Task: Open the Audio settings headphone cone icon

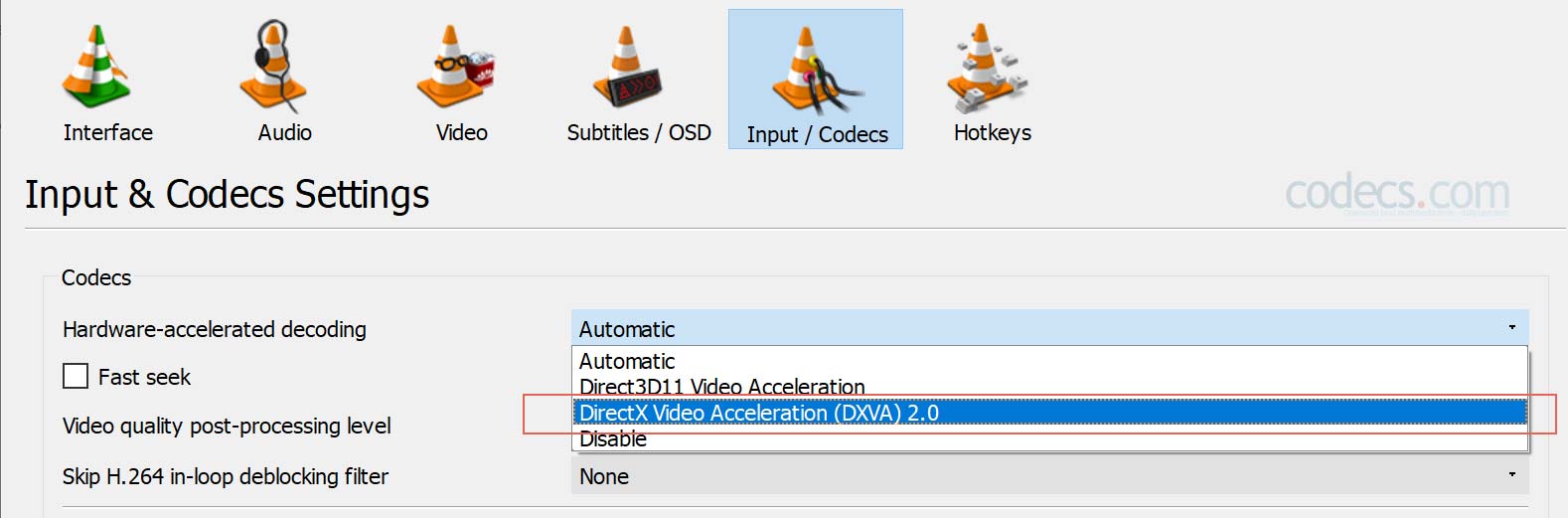Action: [273, 68]
